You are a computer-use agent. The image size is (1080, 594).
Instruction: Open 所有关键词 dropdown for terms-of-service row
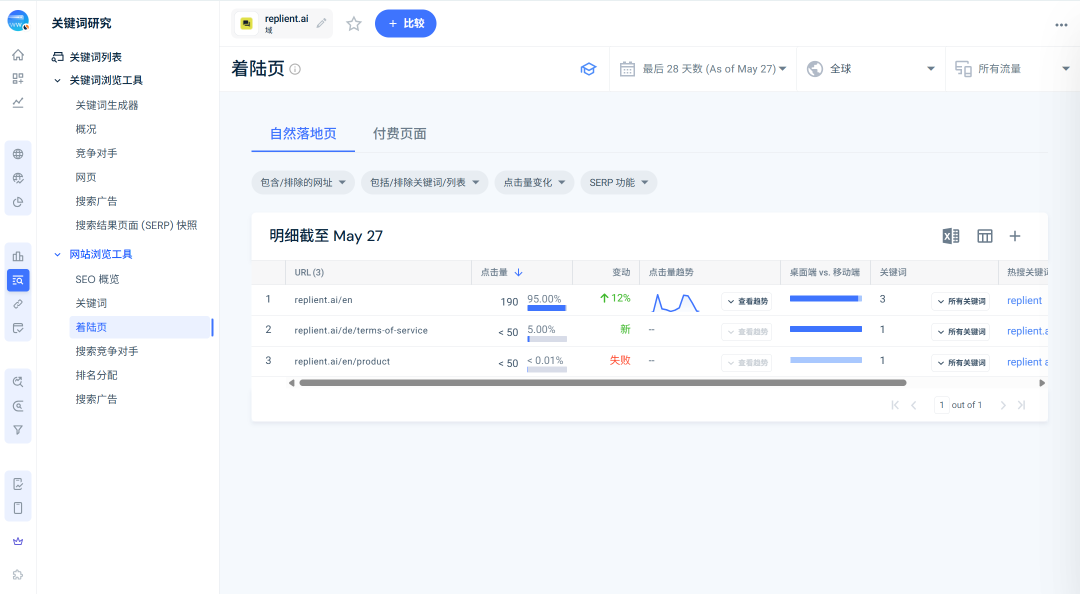pos(960,331)
